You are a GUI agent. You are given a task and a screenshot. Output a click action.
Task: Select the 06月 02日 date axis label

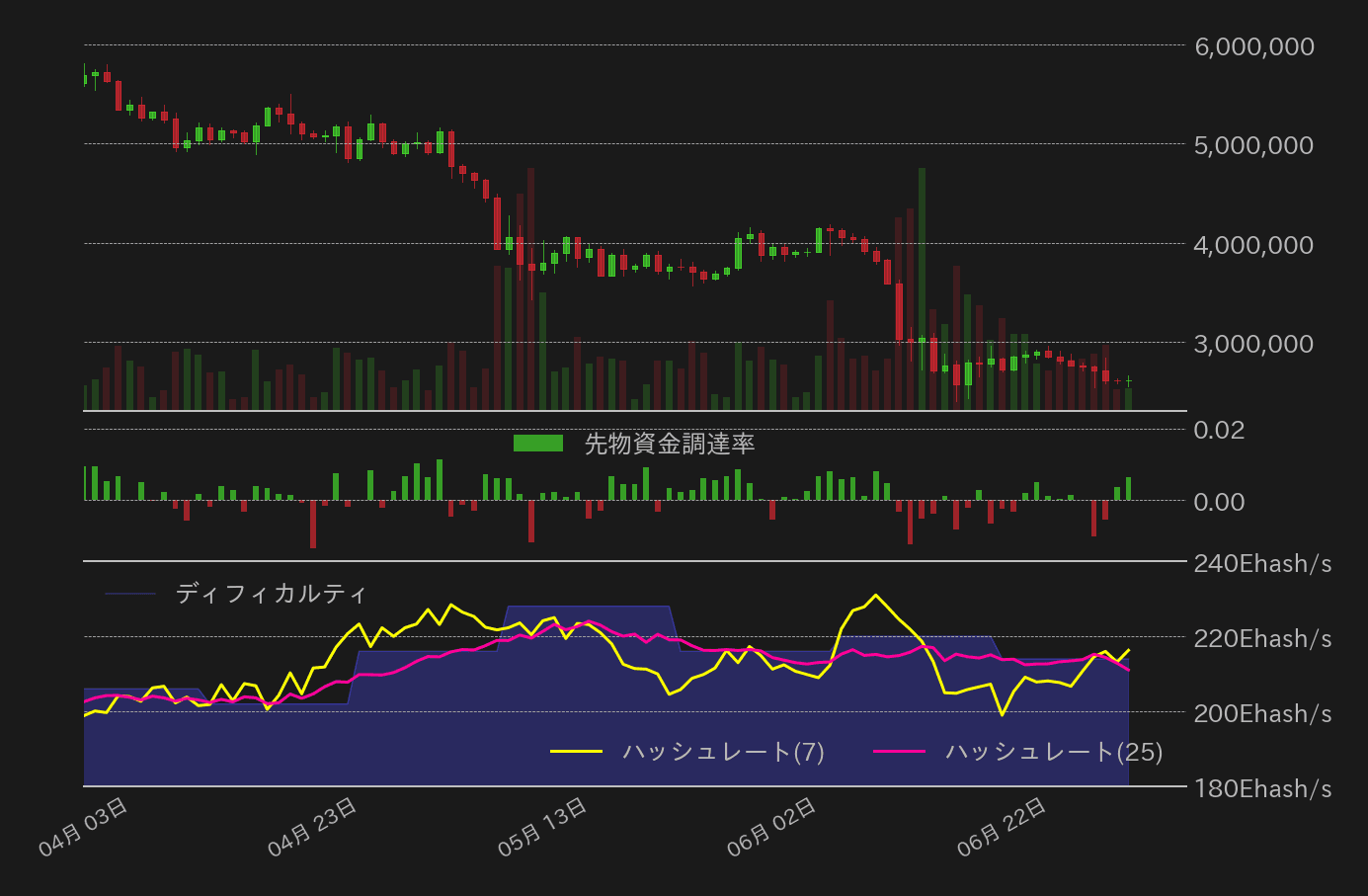[x=772, y=827]
